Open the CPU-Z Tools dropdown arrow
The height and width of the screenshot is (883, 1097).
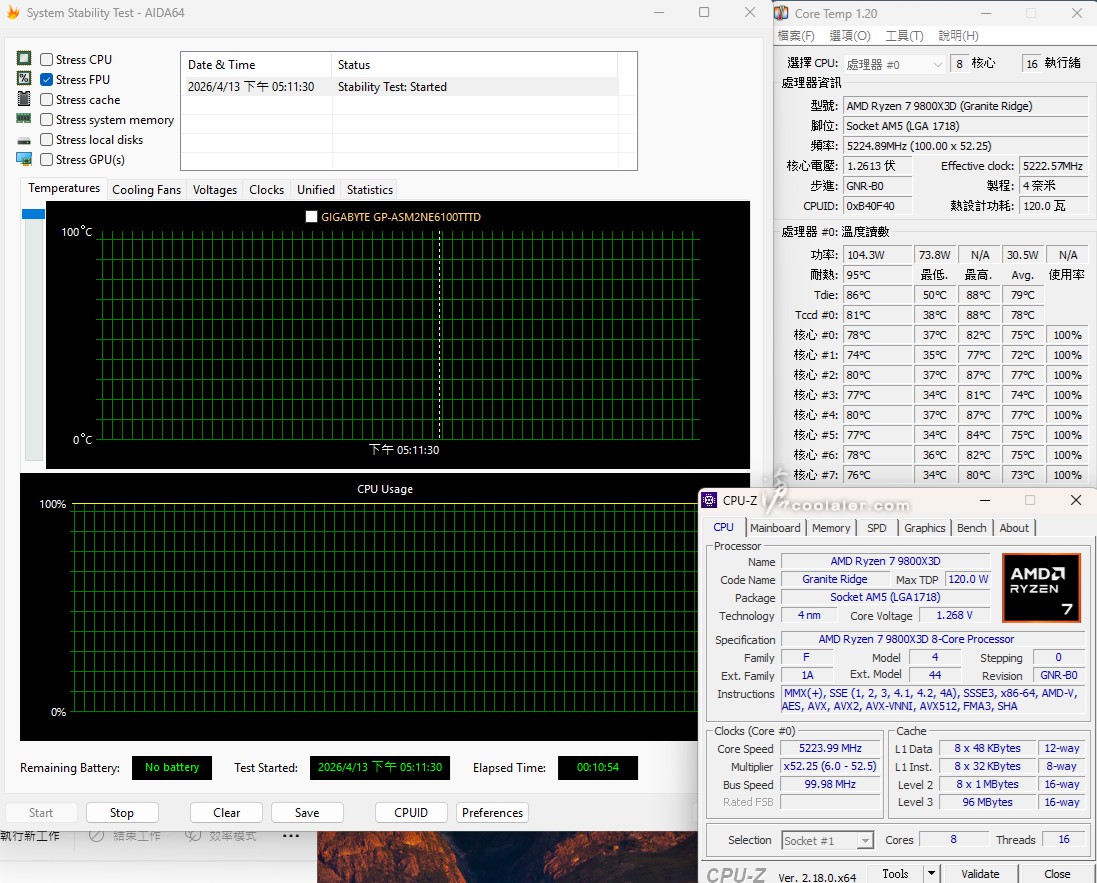[x=931, y=873]
